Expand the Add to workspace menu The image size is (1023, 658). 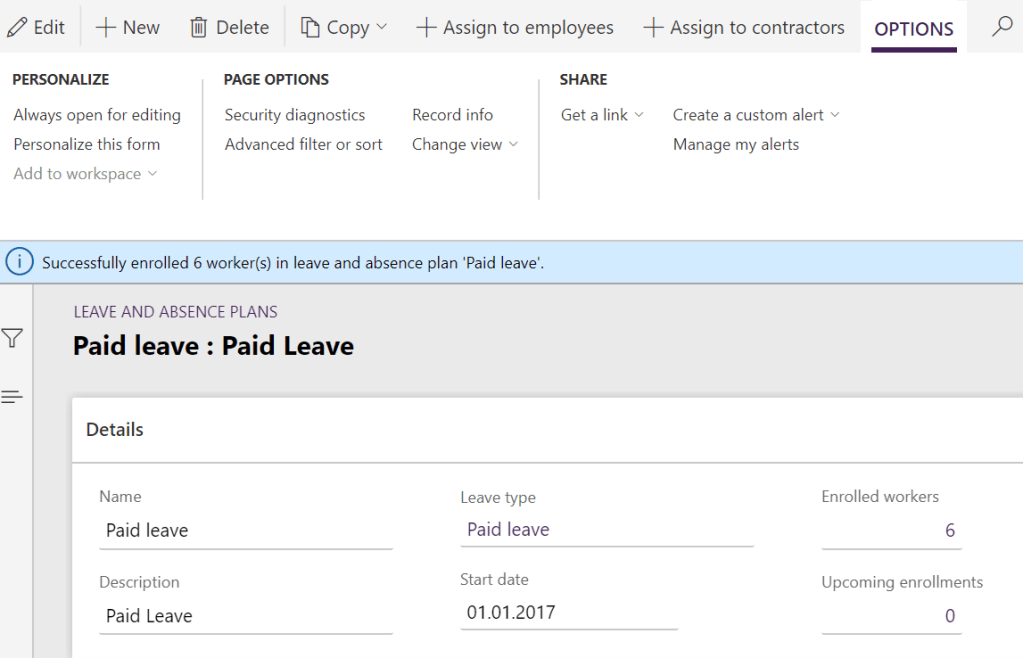[85, 173]
